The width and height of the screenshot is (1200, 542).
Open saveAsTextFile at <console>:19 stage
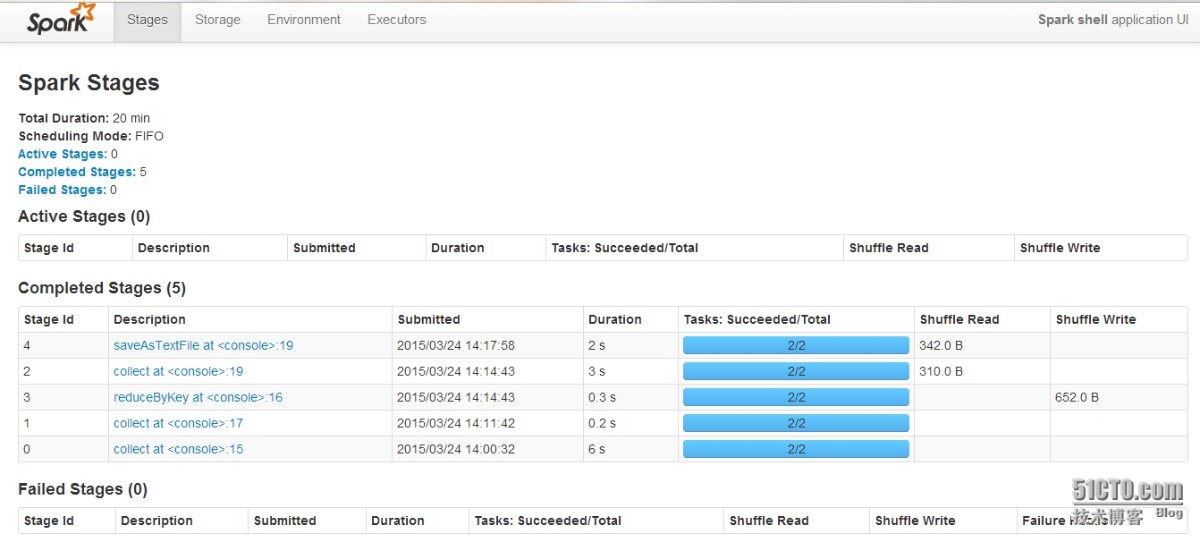(x=203, y=346)
